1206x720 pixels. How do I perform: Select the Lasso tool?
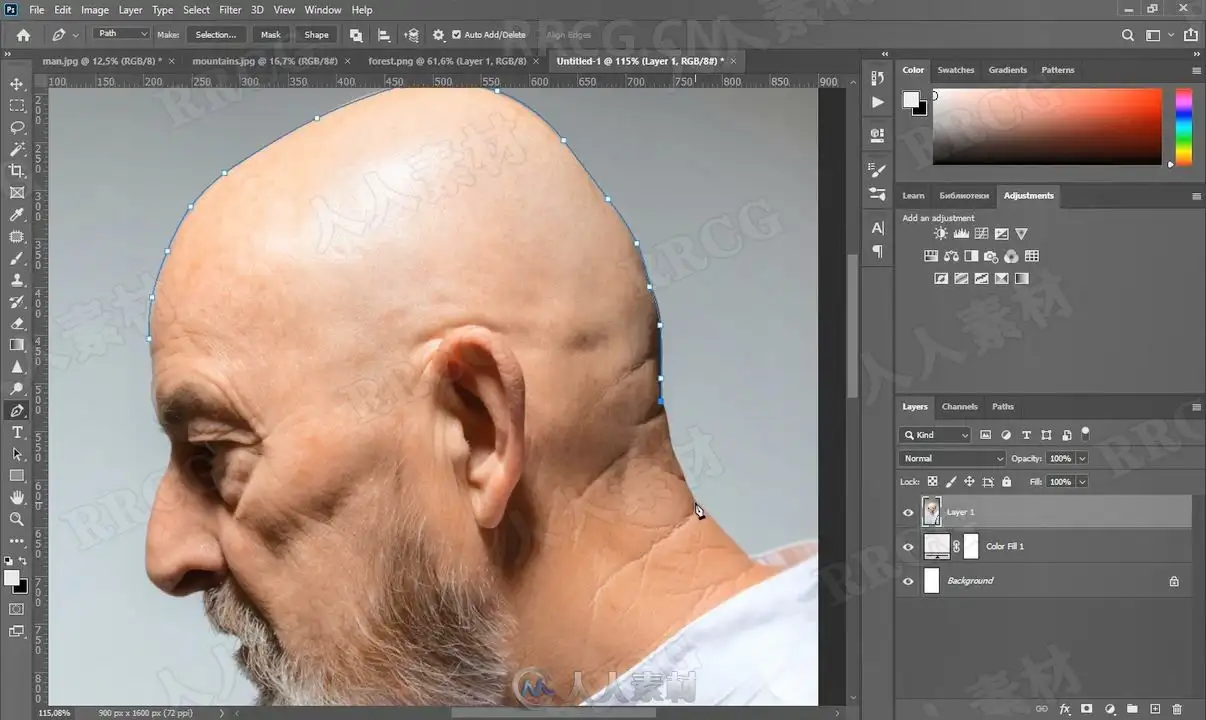(x=17, y=127)
